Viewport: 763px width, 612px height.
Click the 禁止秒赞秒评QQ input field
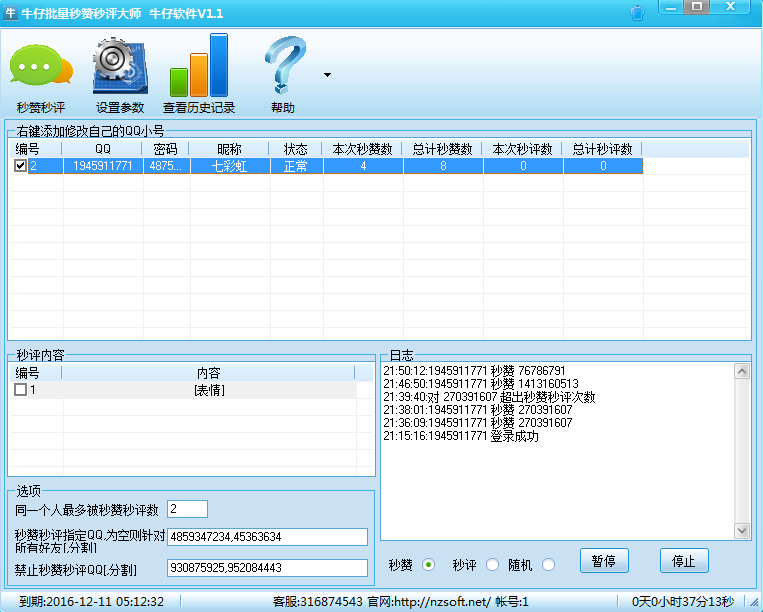pyautogui.click(x=267, y=568)
